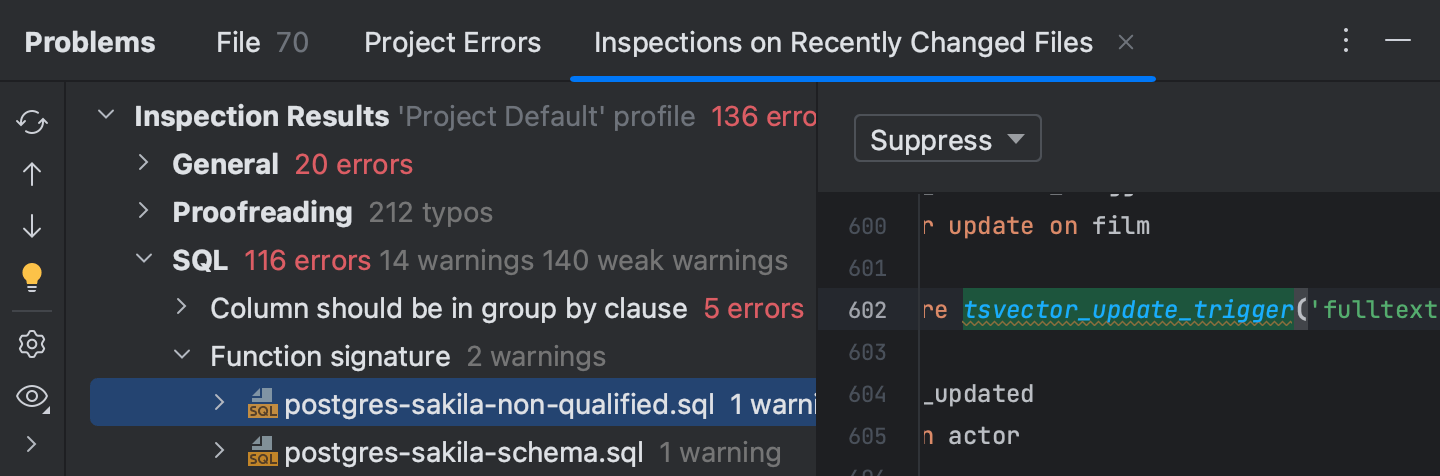Click the light bulb quick-fix icon
This screenshot has height=476, width=1440.
(32, 277)
